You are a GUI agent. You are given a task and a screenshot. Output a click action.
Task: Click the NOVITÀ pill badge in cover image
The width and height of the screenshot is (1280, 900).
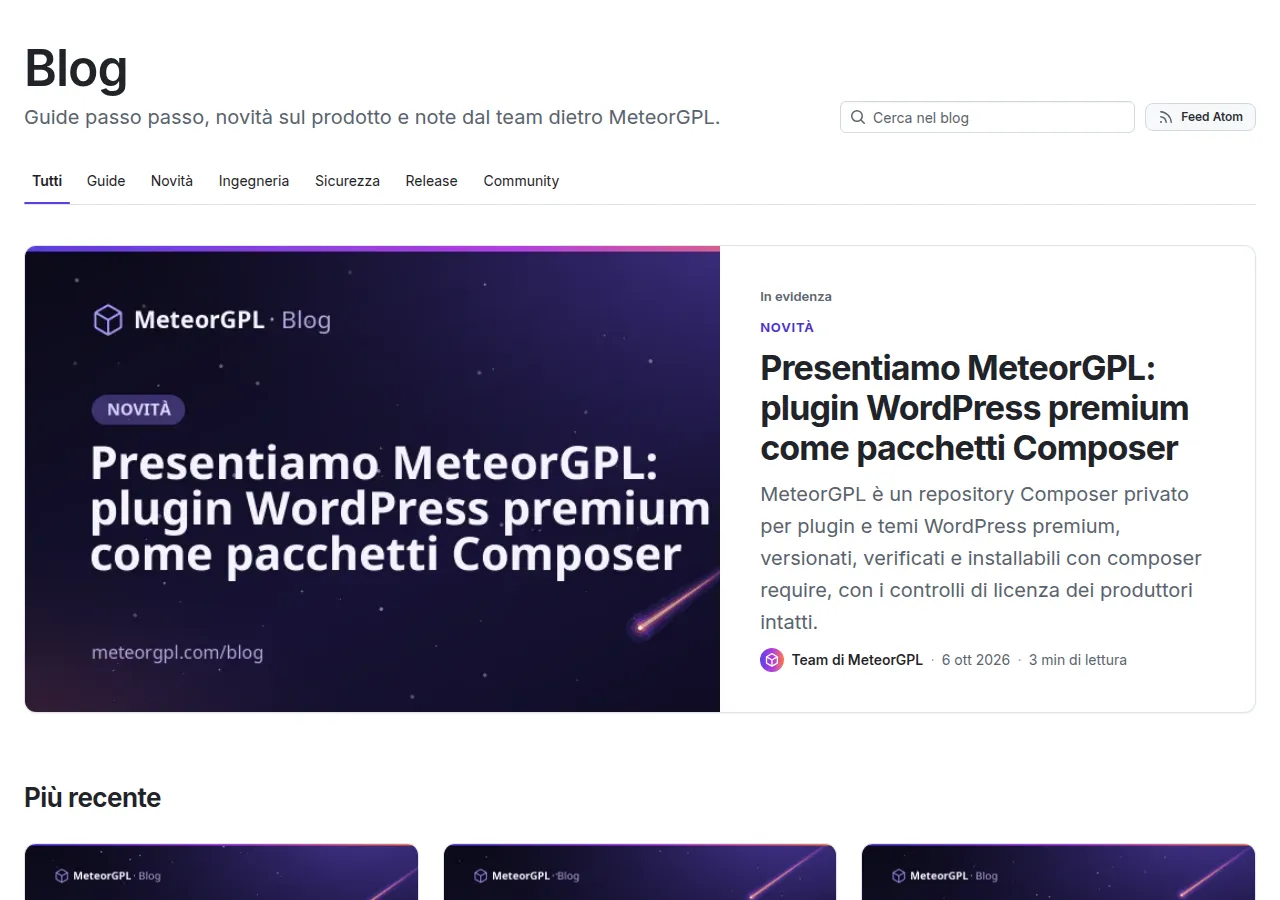click(138, 410)
